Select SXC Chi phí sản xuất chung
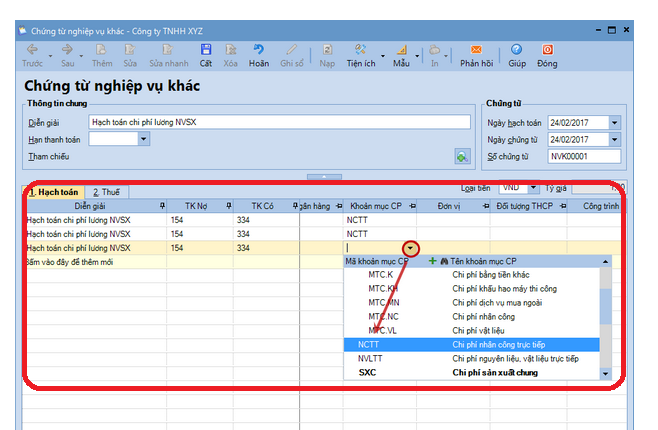This screenshot has height=430, width=658. click(x=472, y=373)
